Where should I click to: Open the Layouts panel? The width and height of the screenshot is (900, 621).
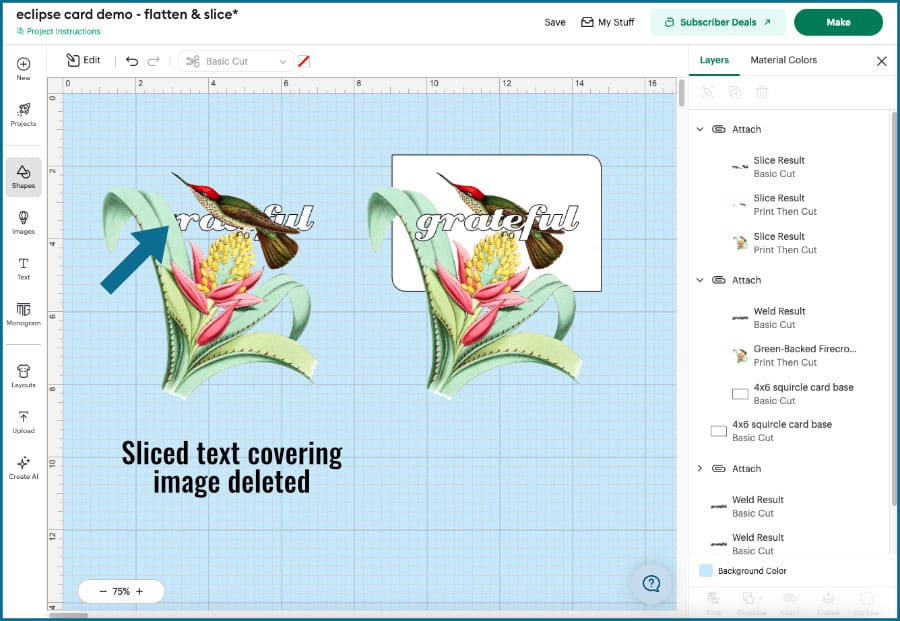click(x=24, y=376)
